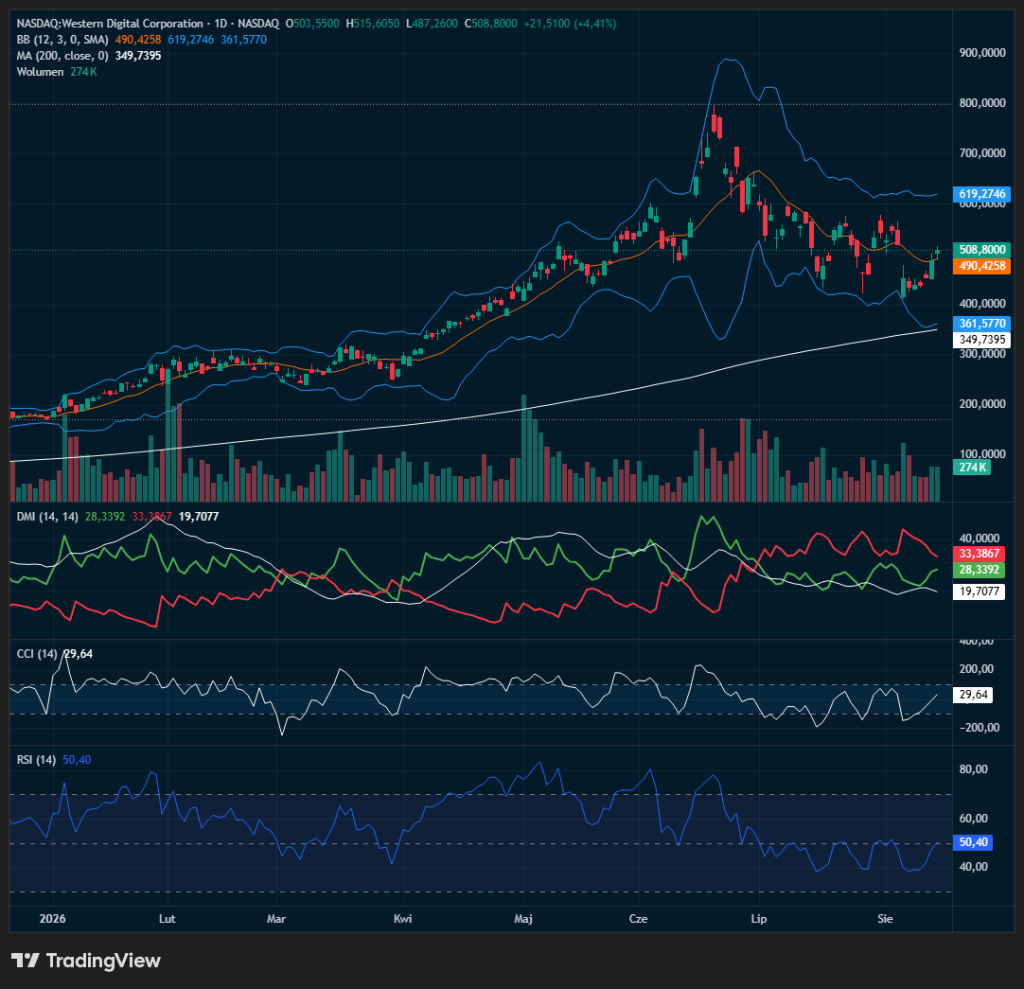Click the 2026 label on time axis
The width and height of the screenshot is (1024, 989).
pyautogui.click(x=52, y=918)
